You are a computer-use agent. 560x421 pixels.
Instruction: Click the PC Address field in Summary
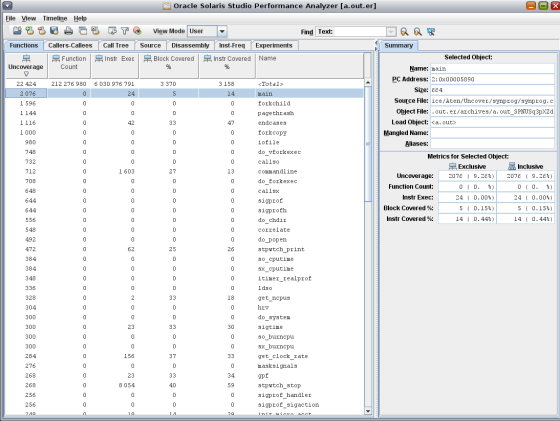click(492, 79)
